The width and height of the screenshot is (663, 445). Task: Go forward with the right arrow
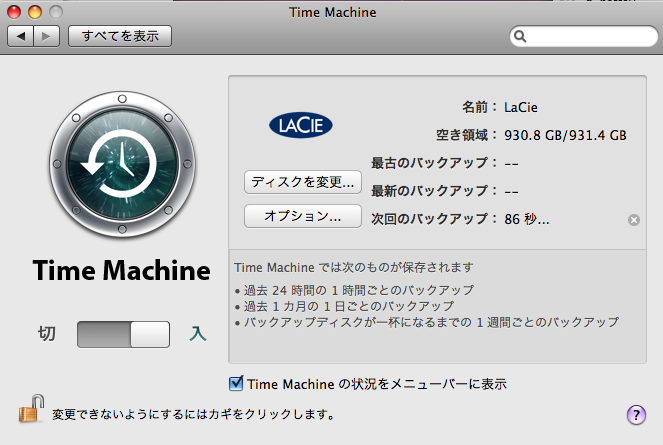pyautogui.click(x=47, y=36)
